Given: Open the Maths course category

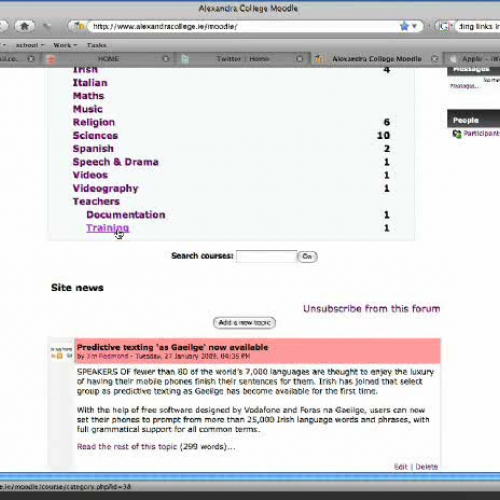Looking at the screenshot, I should pyautogui.click(x=89, y=96).
